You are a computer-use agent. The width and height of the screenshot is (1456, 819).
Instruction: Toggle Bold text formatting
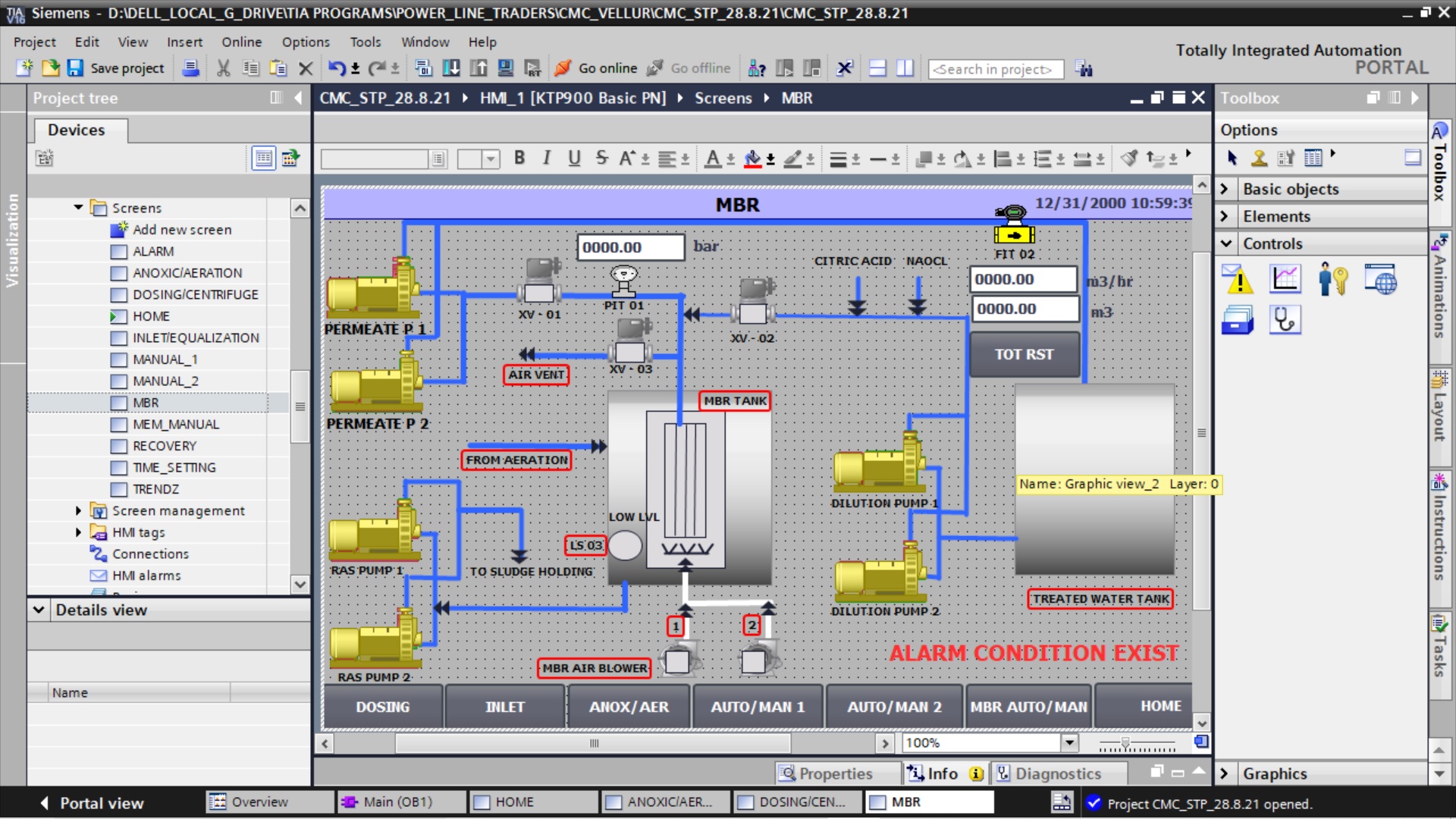click(519, 158)
